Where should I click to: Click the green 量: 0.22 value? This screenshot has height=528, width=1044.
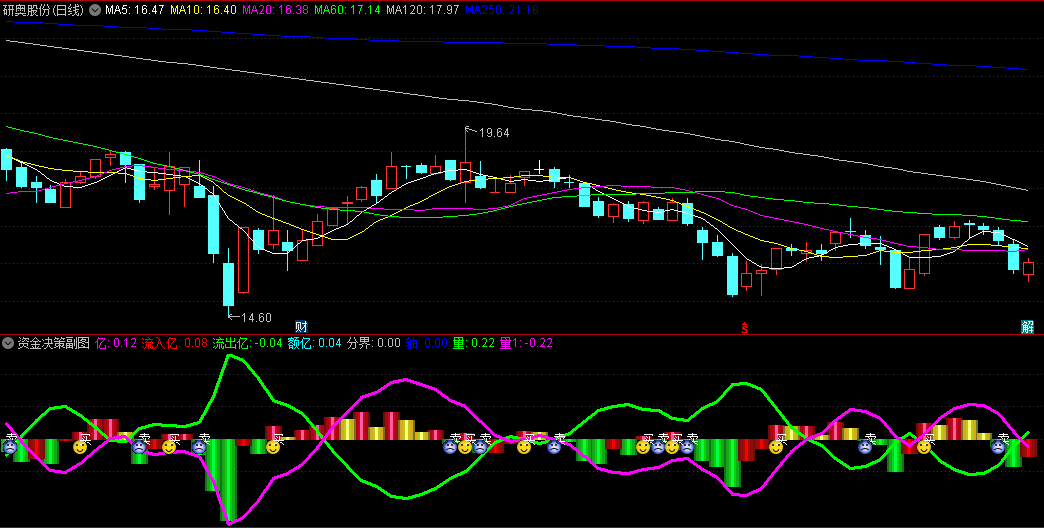click(x=473, y=343)
